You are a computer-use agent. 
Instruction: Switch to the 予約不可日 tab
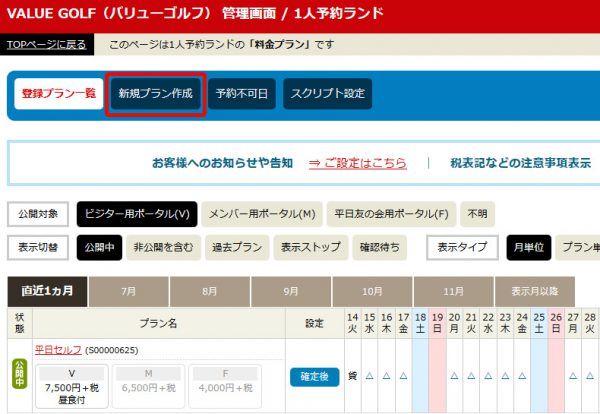click(242, 94)
